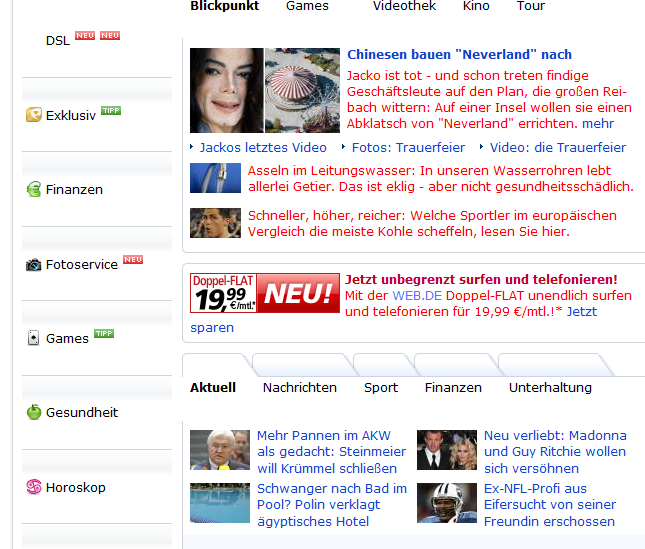Click the green TIPP badge next to Games

pyautogui.click(x=104, y=334)
